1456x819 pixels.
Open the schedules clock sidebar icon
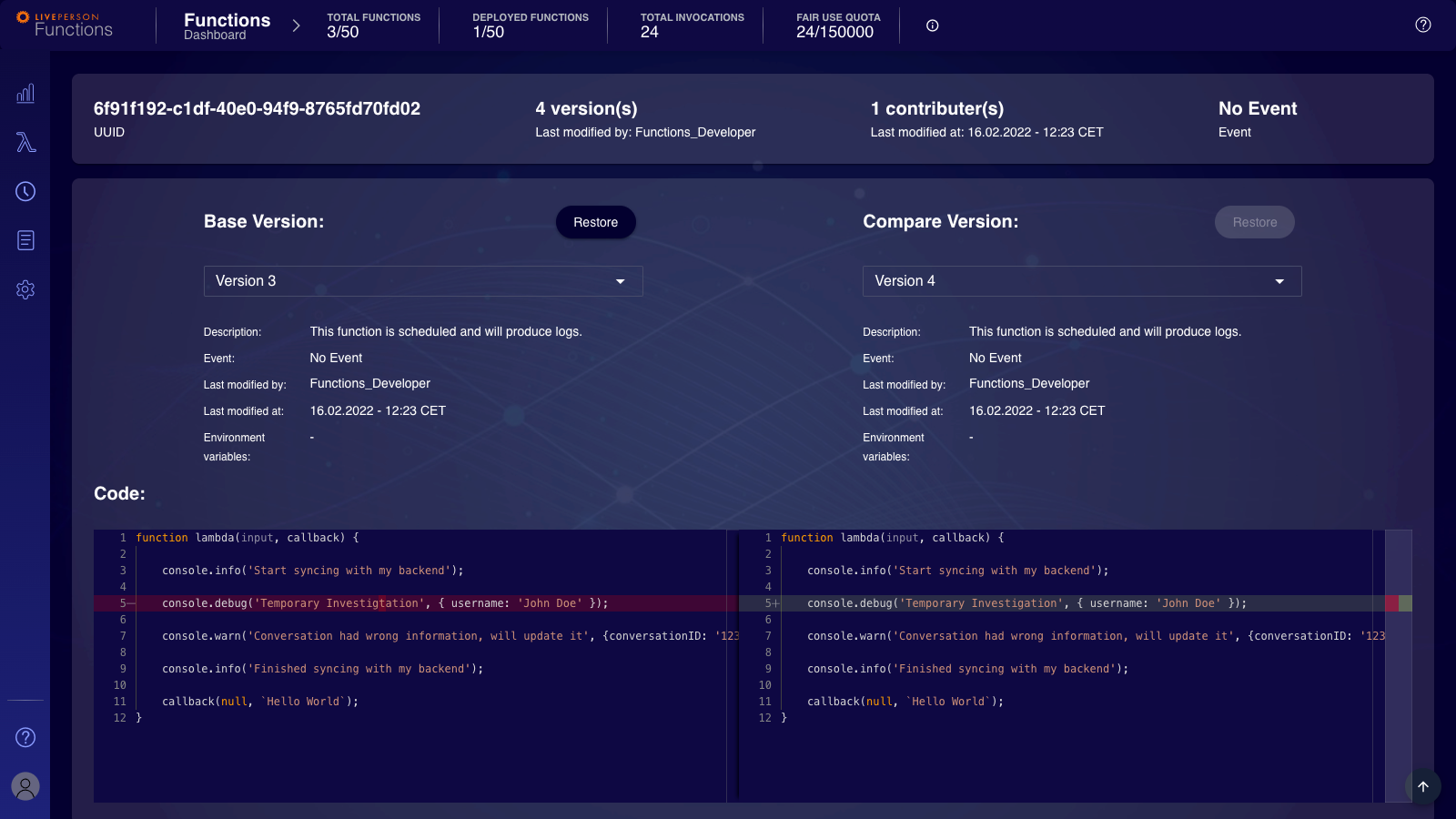click(25, 191)
